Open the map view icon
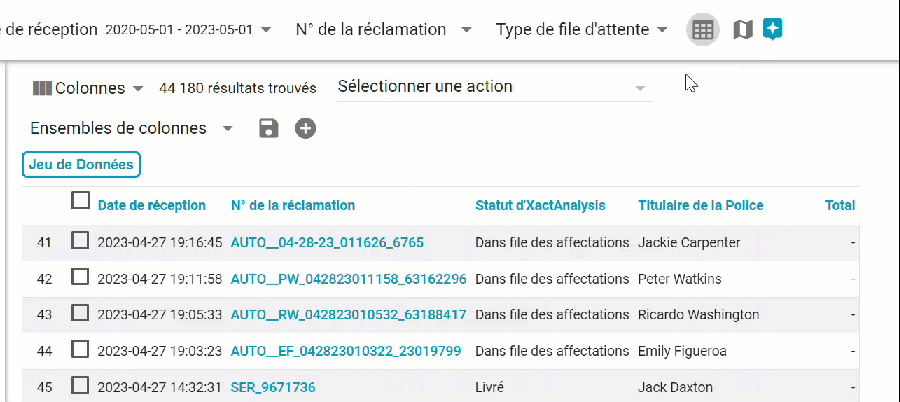Viewport: 900px width, 402px height. pyautogui.click(x=742, y=30)
